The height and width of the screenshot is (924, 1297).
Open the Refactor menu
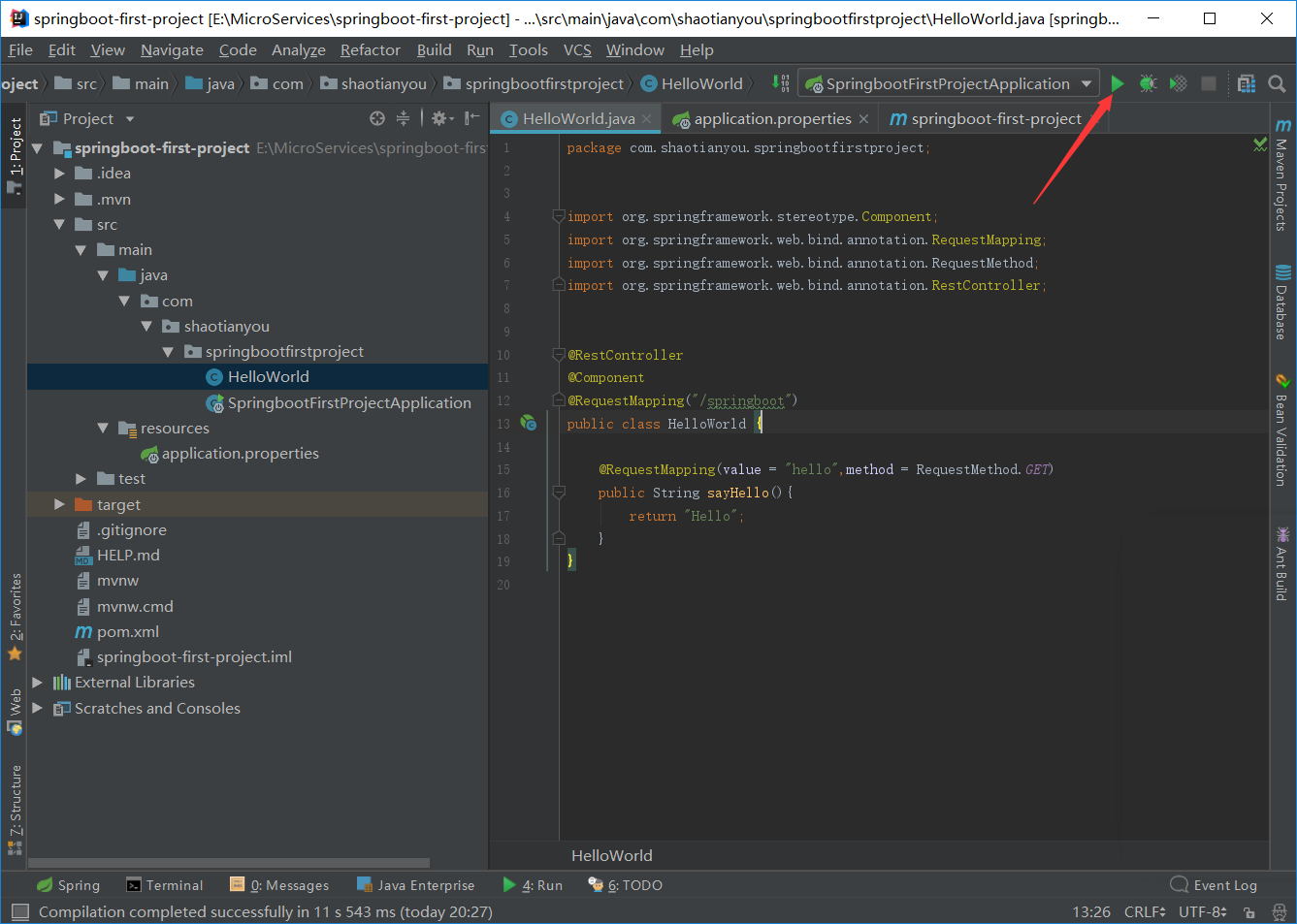click(370, 50)
